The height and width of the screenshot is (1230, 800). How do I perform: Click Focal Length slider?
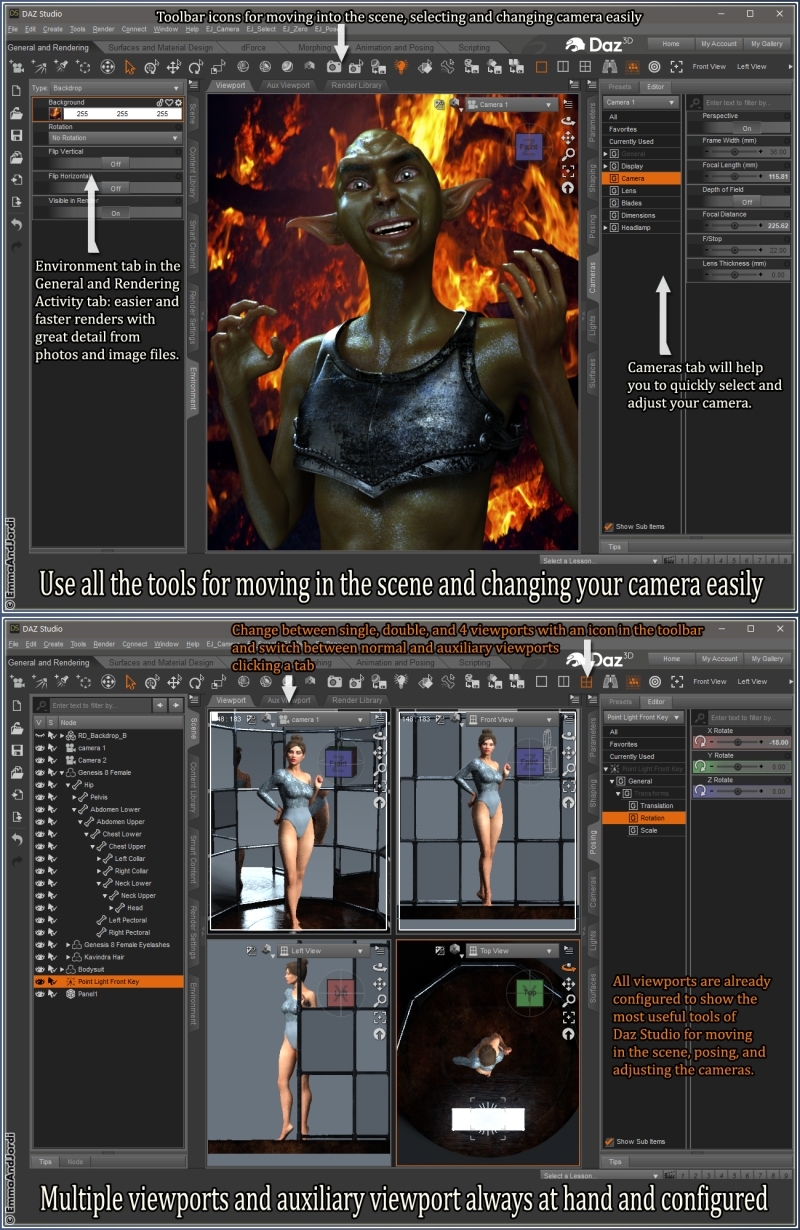733,177
